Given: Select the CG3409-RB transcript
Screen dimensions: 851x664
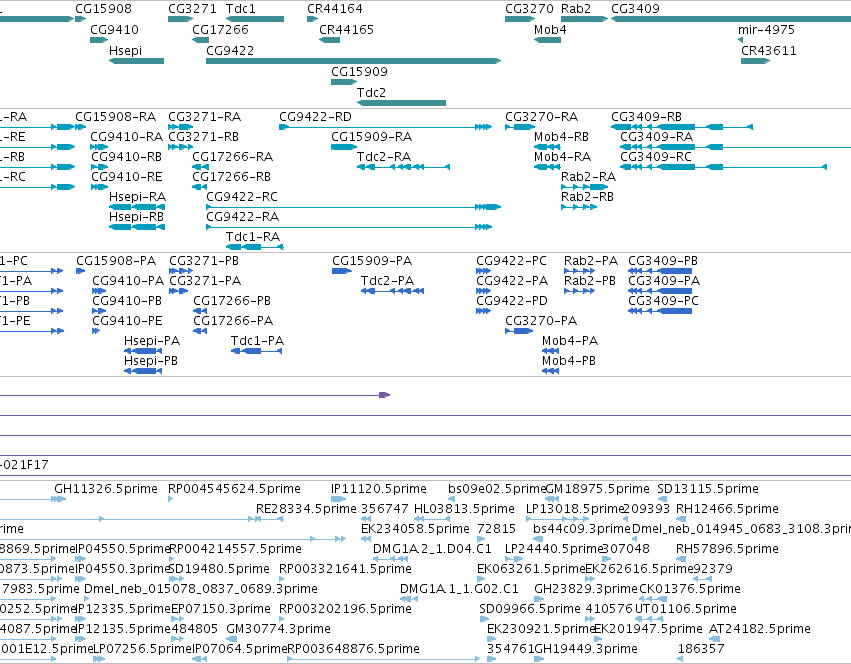Looking at the screenshot, I should tap(682, 127).
